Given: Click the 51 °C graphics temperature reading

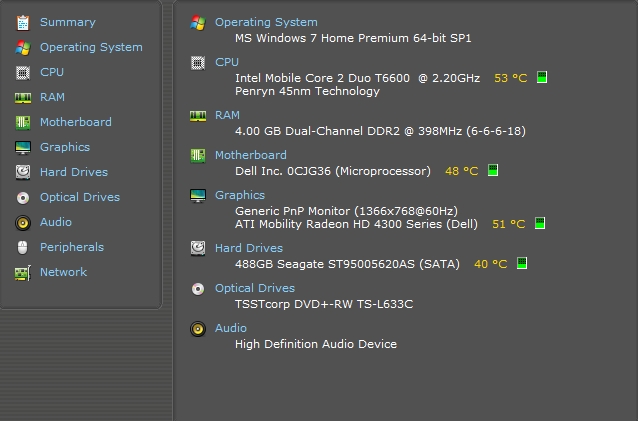Looking at the screenshot, I should 509,224.
